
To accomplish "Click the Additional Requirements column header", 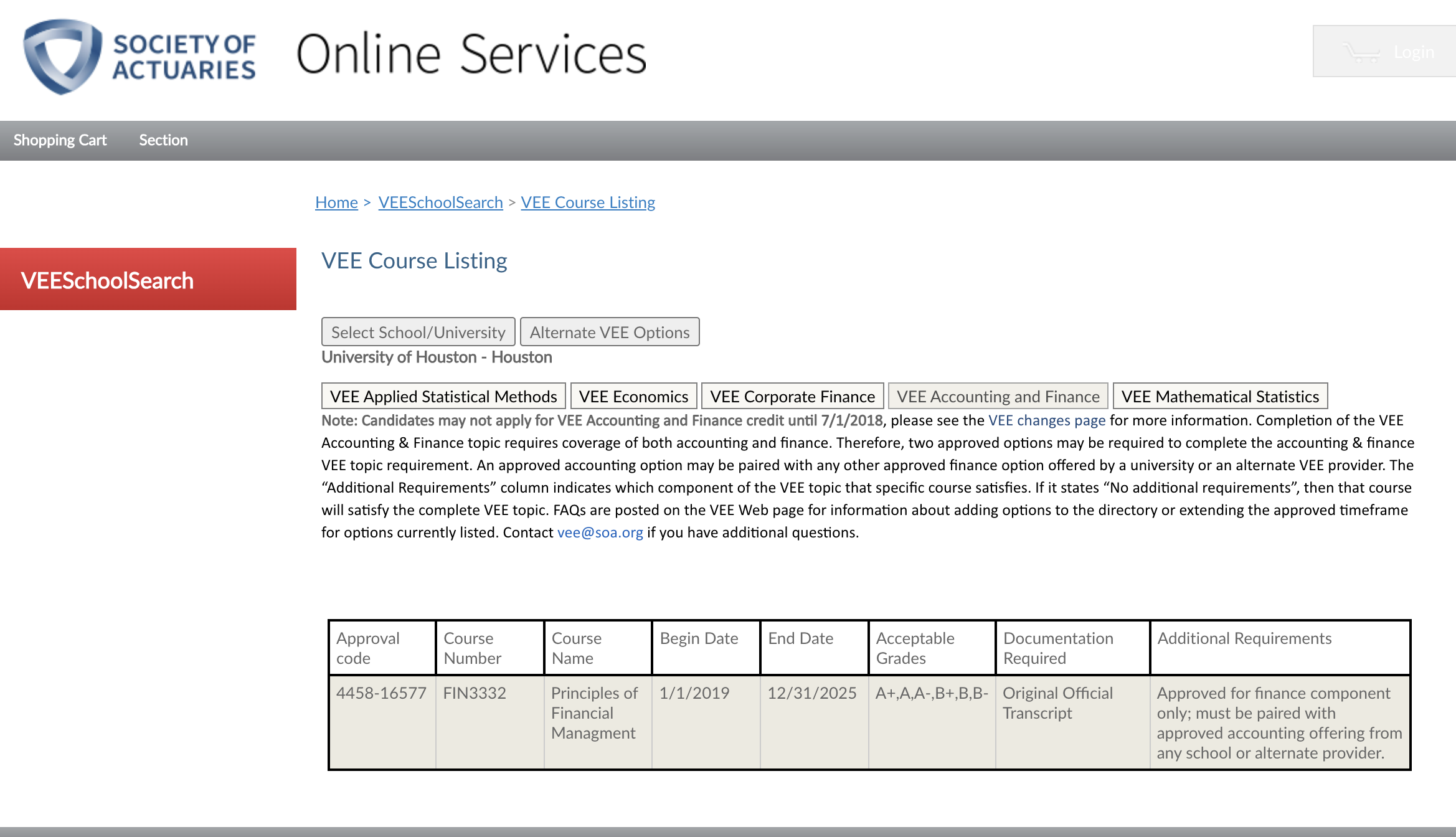I will [1280, 648].
